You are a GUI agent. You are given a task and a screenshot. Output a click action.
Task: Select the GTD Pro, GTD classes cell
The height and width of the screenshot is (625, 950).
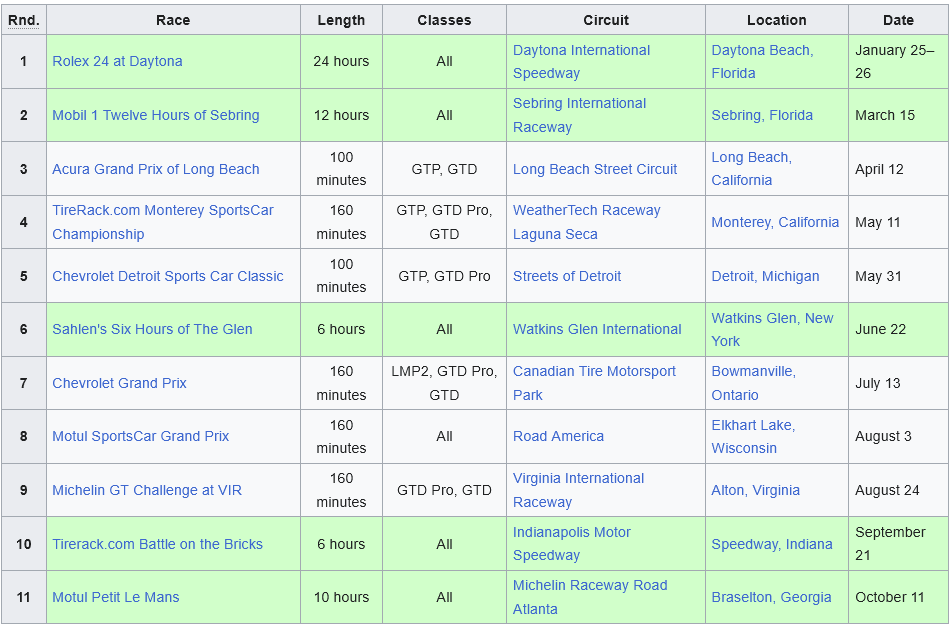(x=444, y=491)
